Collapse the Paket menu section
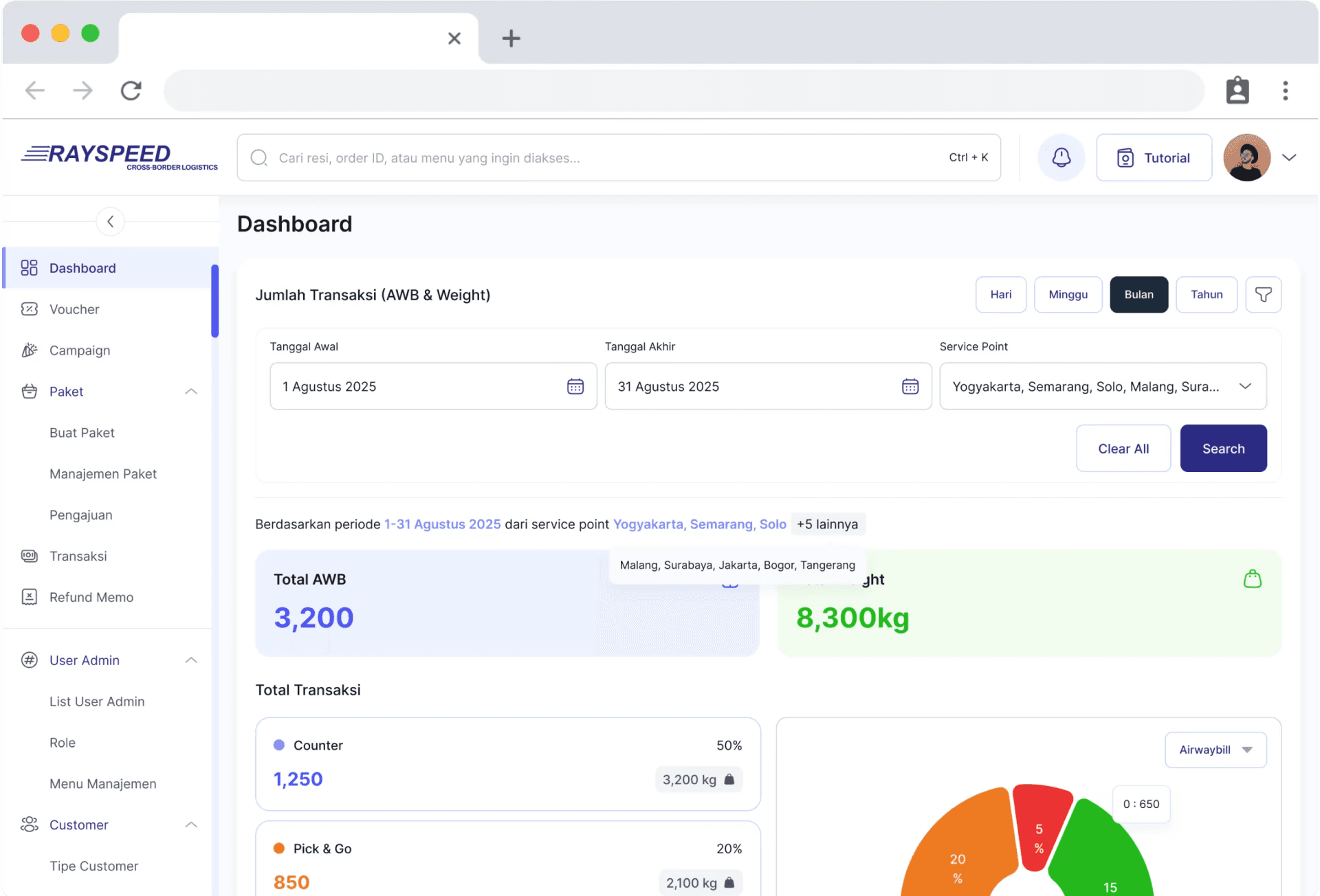Image resolution: width=1320 pixels, height=896 pixels. pyautogui.click(x=191, y=392)
